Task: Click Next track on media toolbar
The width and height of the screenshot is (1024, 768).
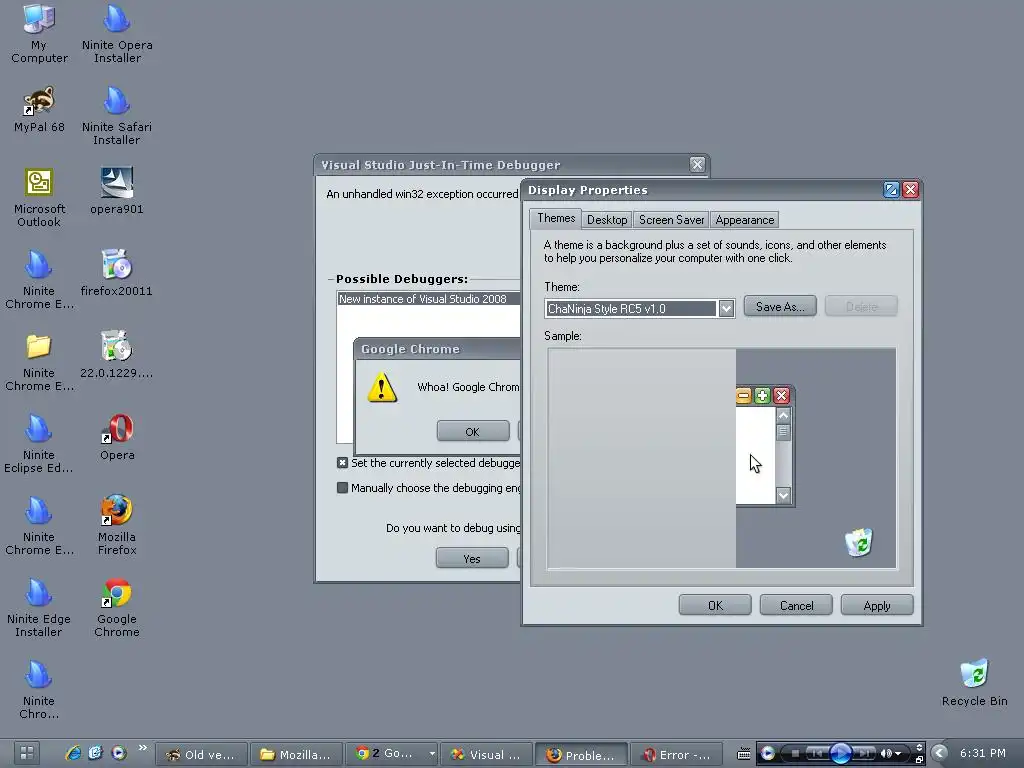Action: [864, 754]
